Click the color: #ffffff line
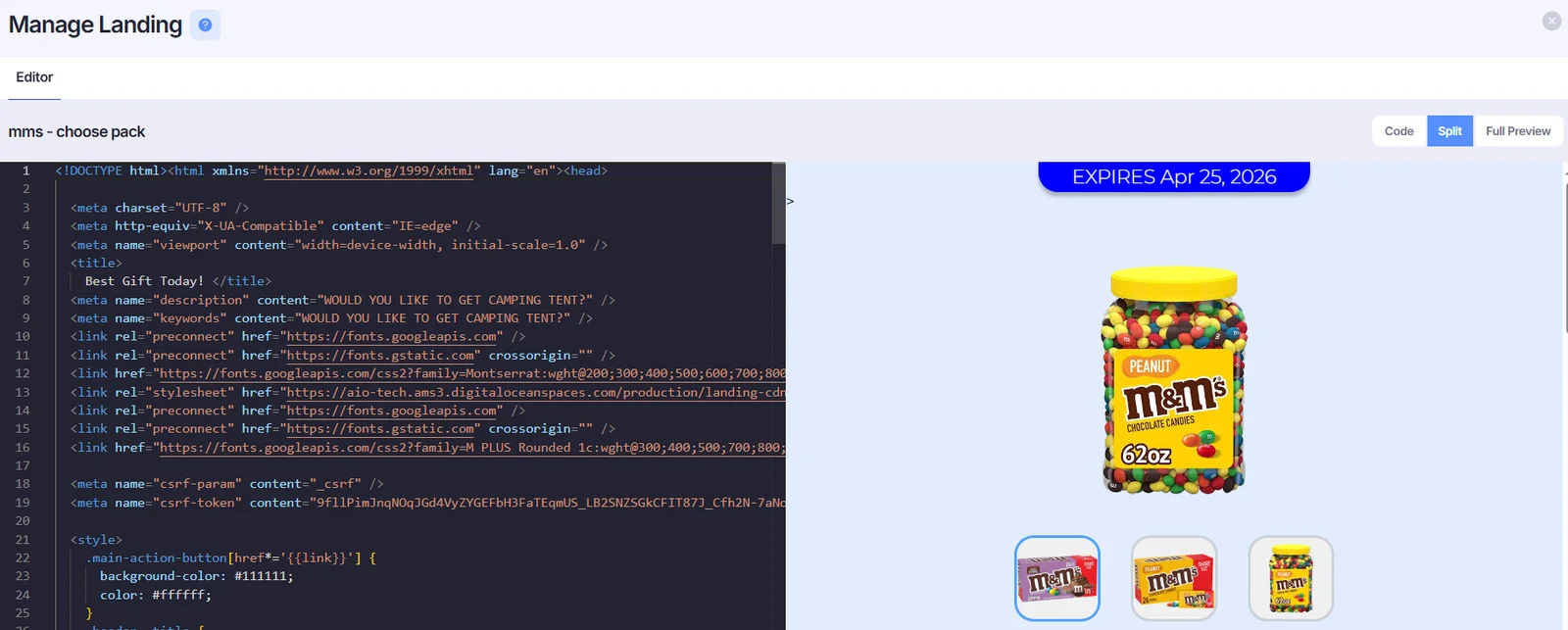The height and width of the screenshot is (630, 1568). pos(156,595)
